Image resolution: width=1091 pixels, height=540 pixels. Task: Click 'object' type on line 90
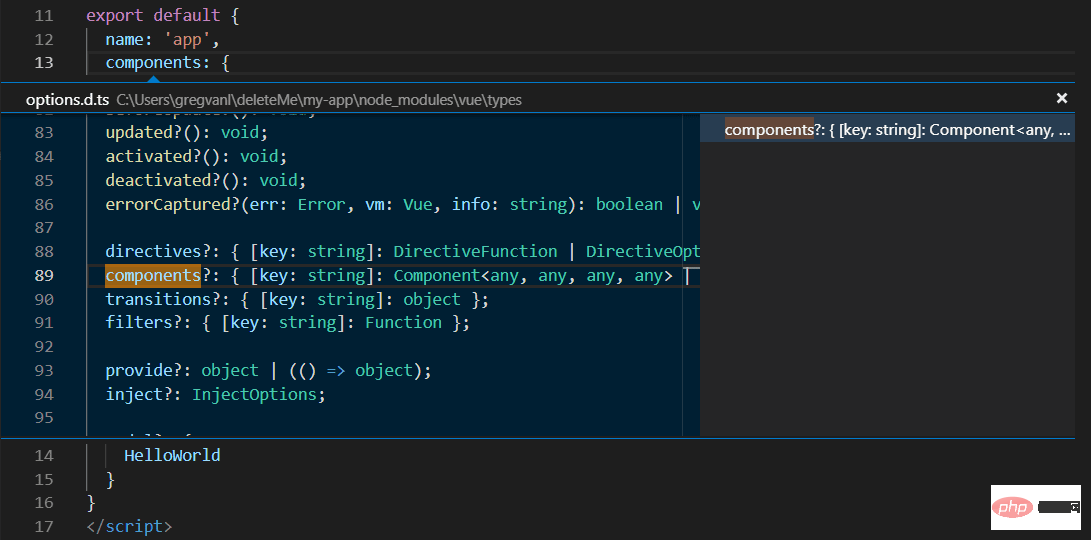(x=432, y=299)
